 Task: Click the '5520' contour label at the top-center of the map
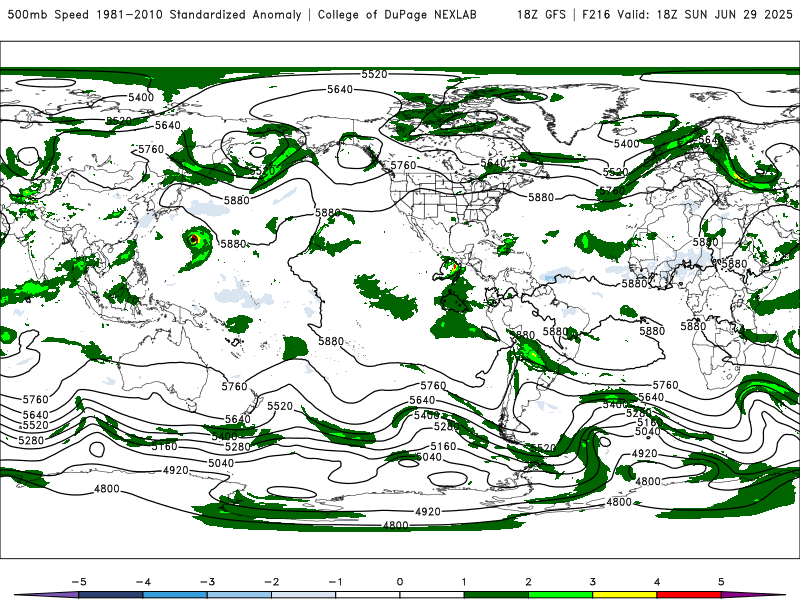click(374, 74)
